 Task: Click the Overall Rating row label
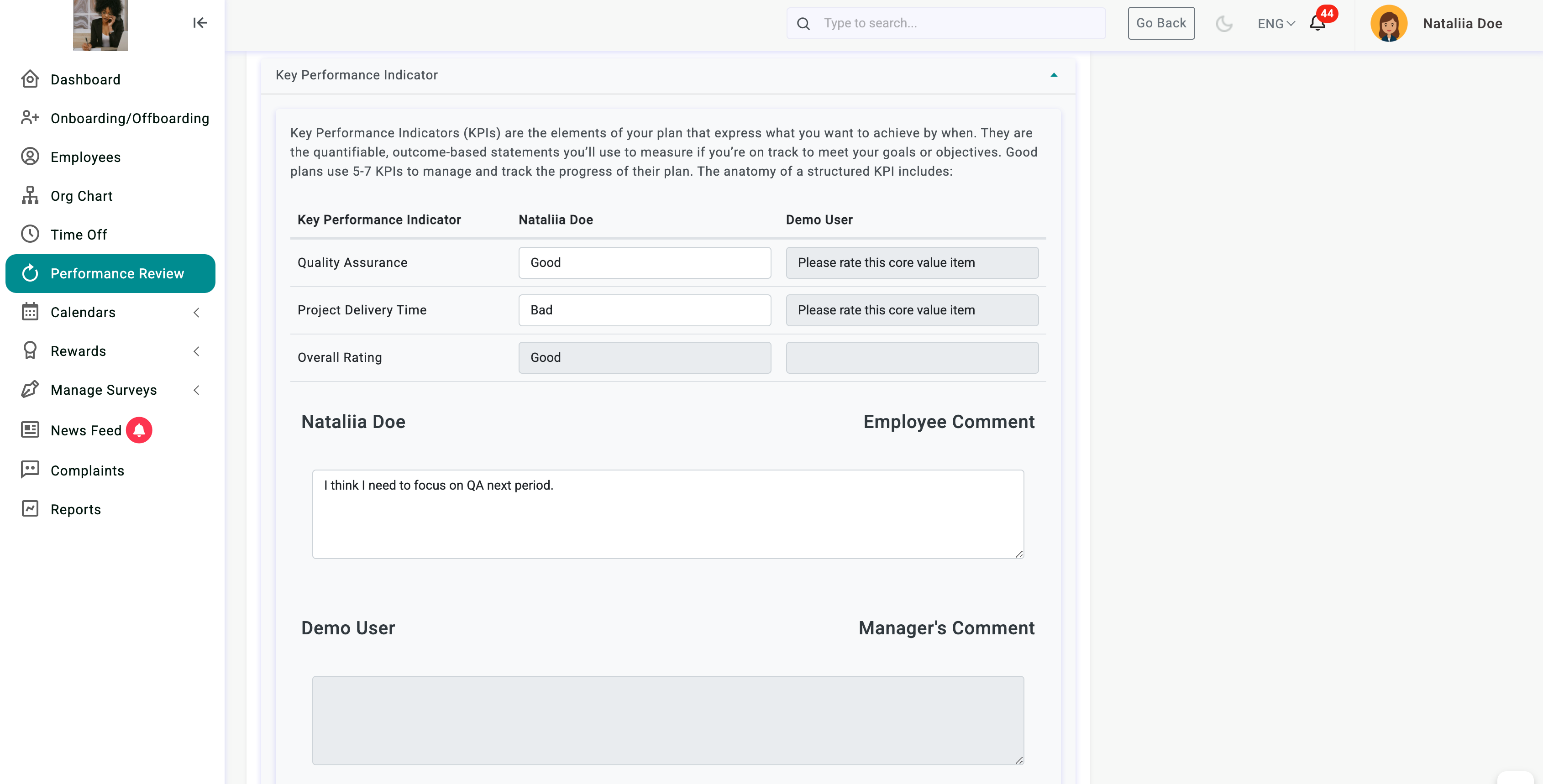(x=340, y=357)
